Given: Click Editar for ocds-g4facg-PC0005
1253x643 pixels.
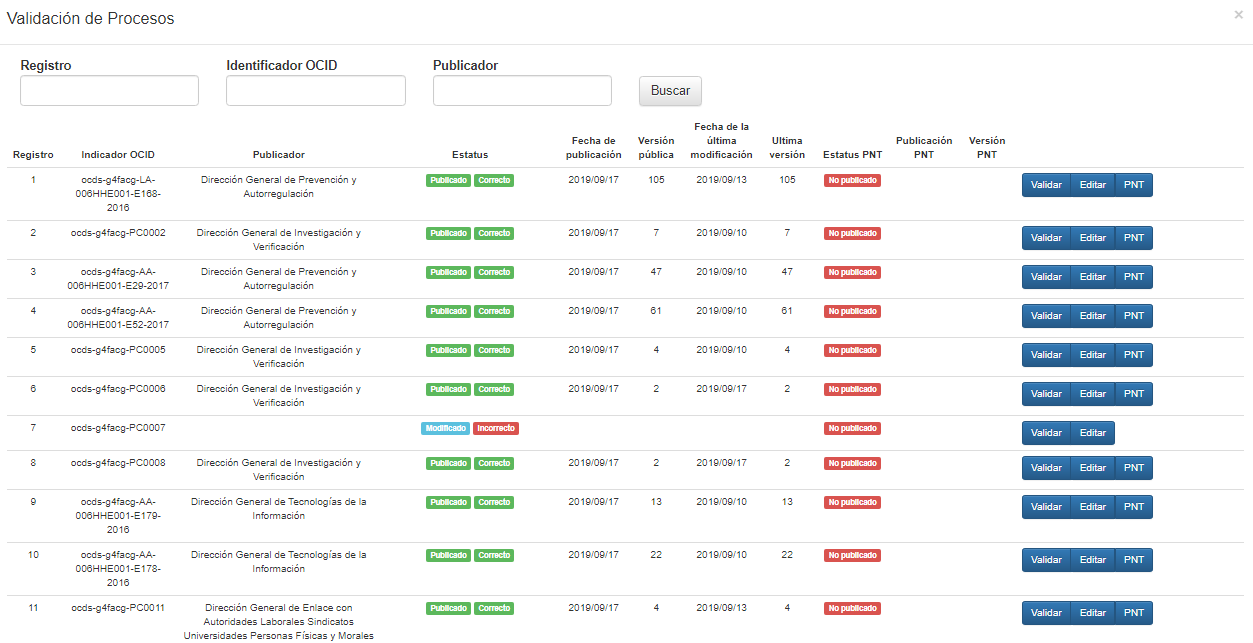Looking at the screenshot, I should 1093,355.
